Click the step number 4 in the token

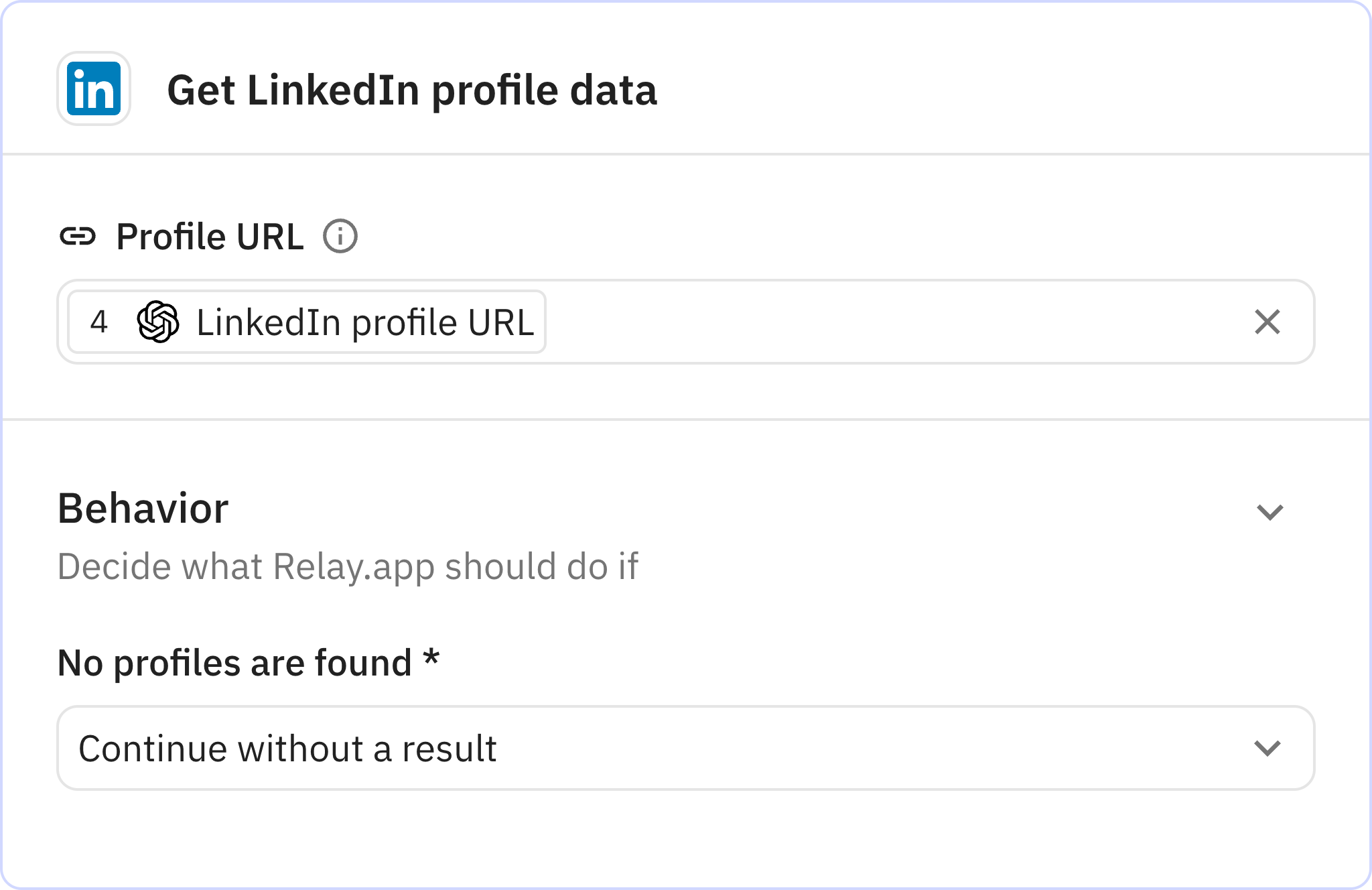pos(100,322)
